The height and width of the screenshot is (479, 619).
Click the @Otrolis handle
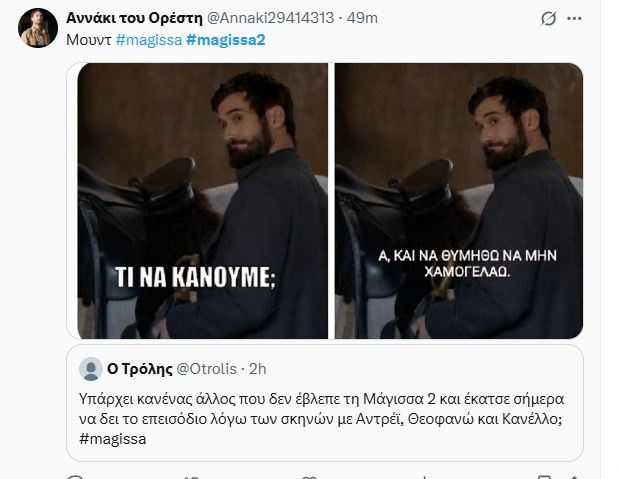[x=206, y=369]
